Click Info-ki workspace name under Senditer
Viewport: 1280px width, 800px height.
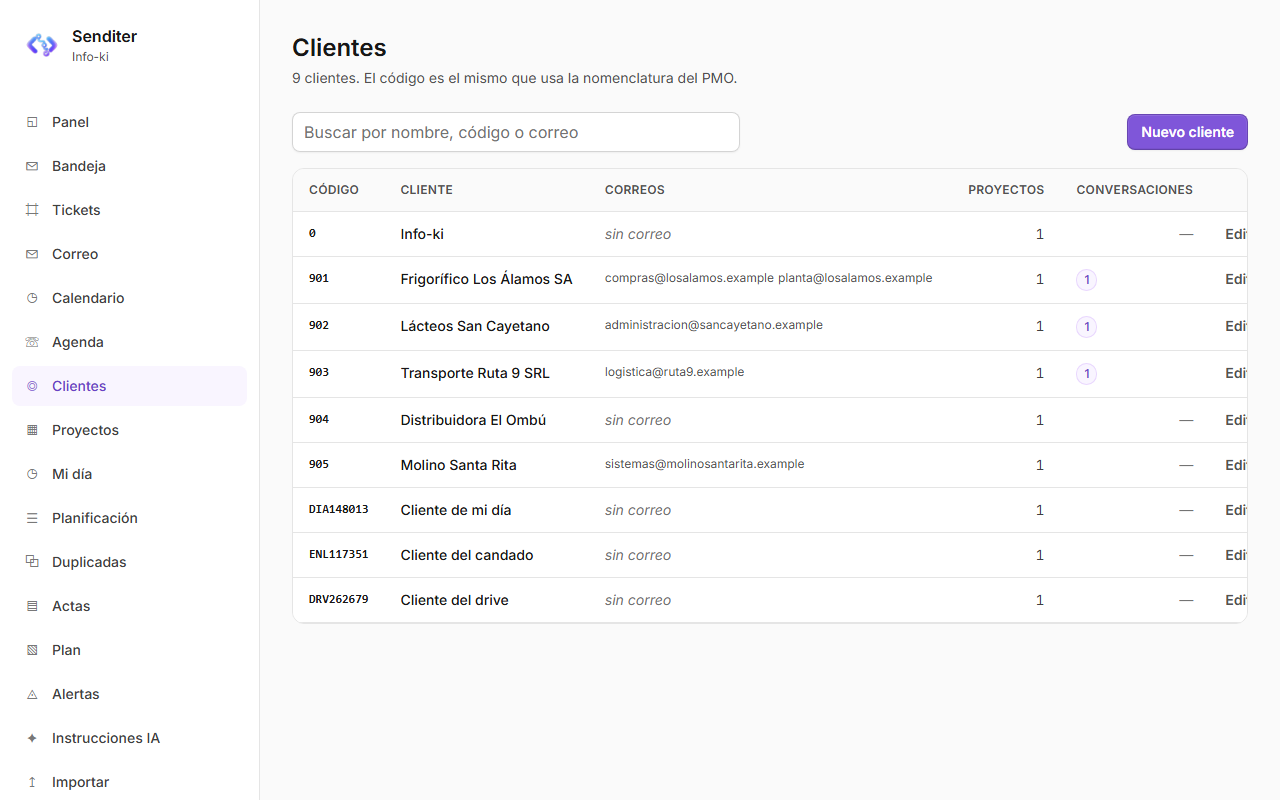[x=90, y=57]
